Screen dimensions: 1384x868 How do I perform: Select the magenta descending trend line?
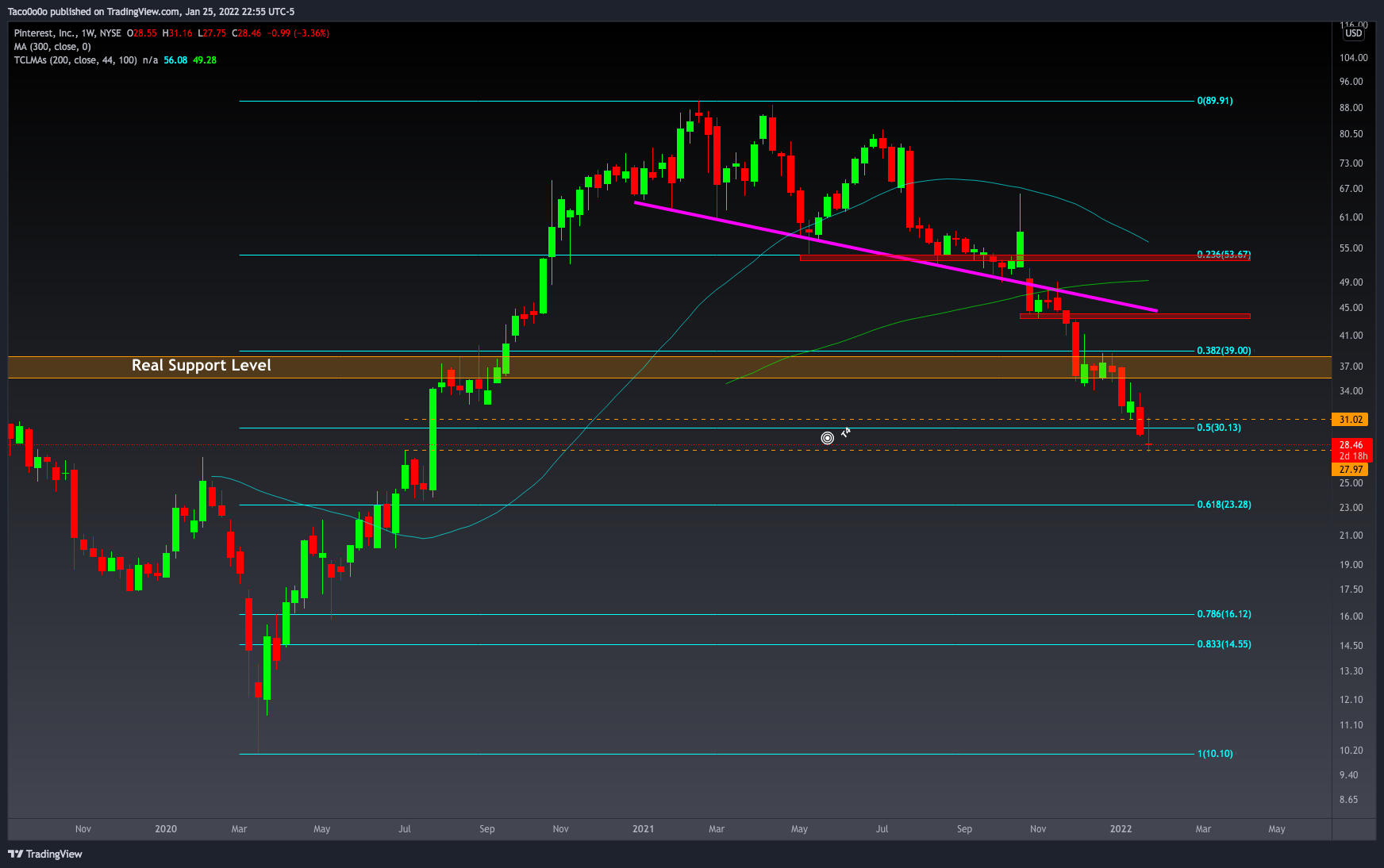pyautogui.click(x=896, y=256)
